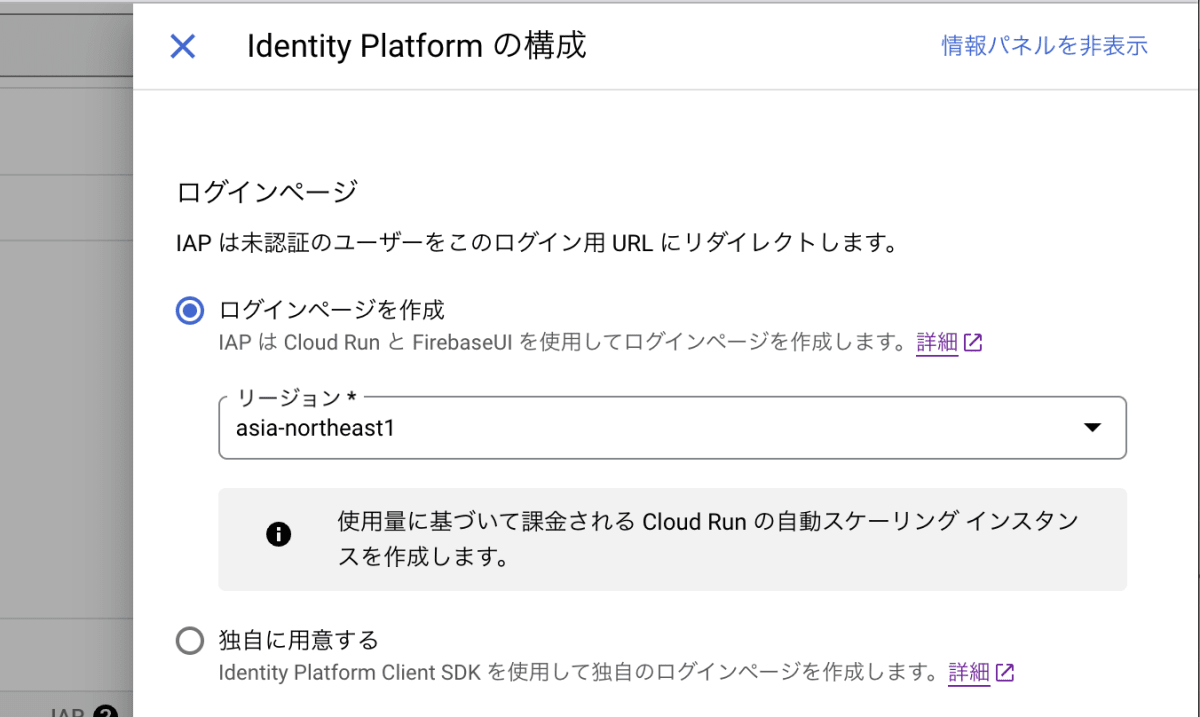Click external link icon after FirebaseUI 詳細

tap(973, 343)
